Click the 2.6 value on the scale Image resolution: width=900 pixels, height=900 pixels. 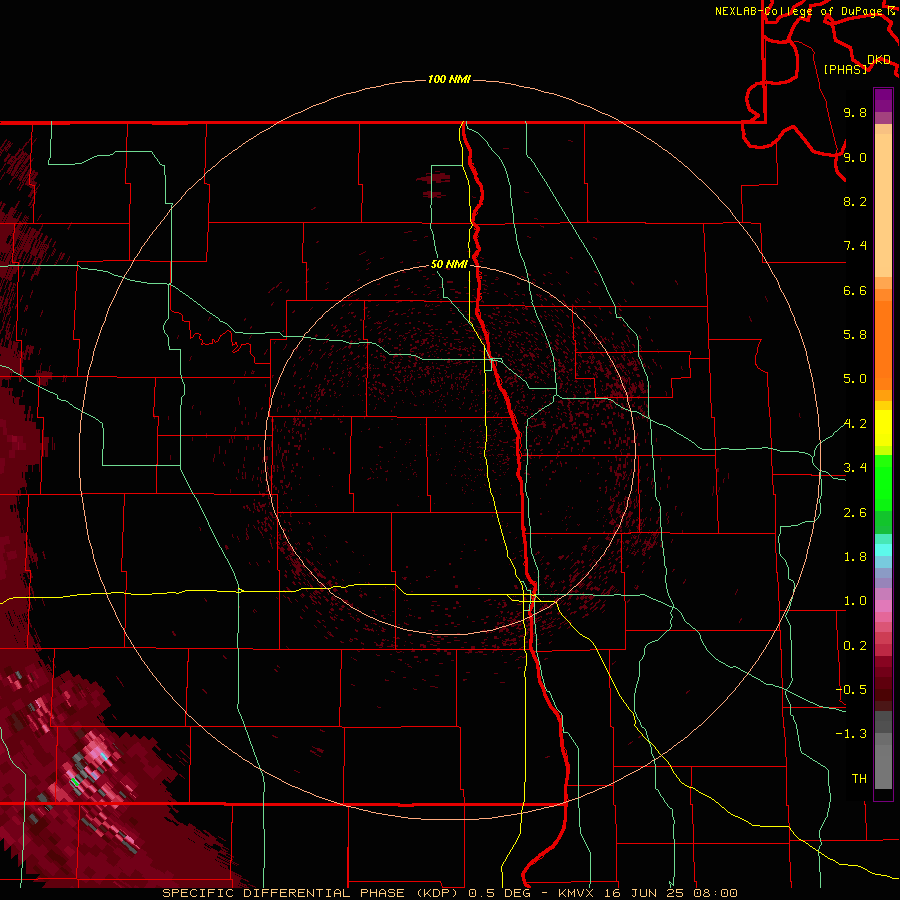[855, 513]
